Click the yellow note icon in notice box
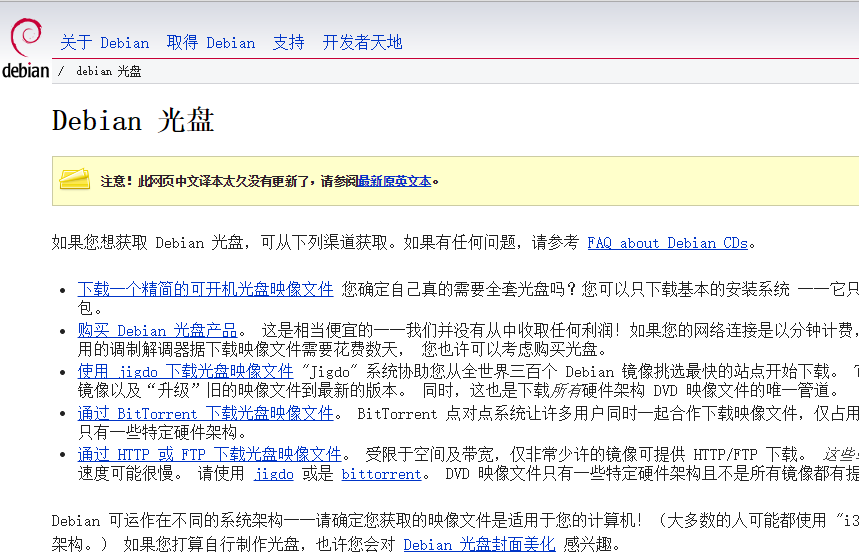 tap(75, 180)
